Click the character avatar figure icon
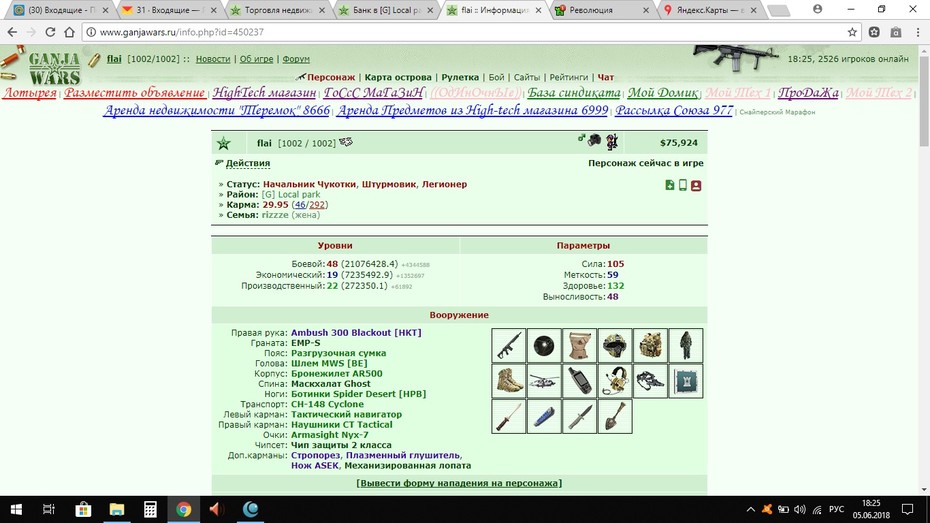Screen dimensions: 930x523 [611, 141]
